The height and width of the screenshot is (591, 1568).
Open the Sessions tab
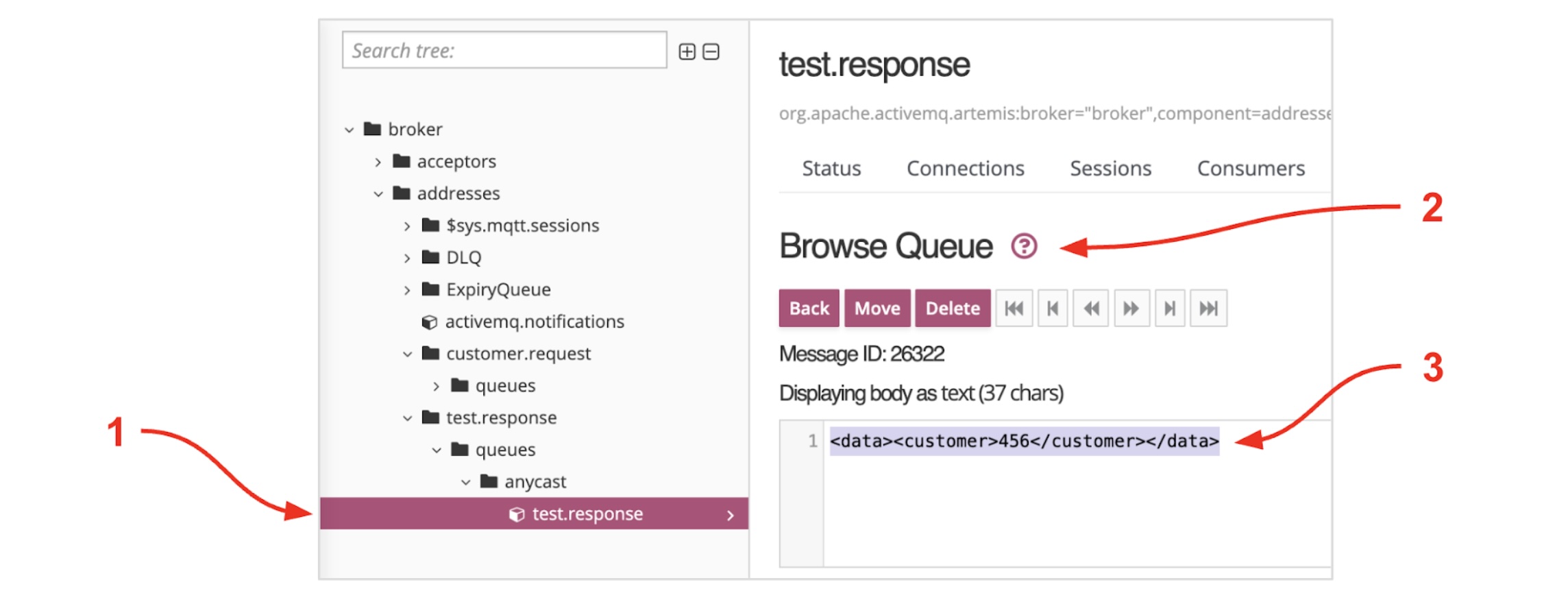(x=1110, y=169)
